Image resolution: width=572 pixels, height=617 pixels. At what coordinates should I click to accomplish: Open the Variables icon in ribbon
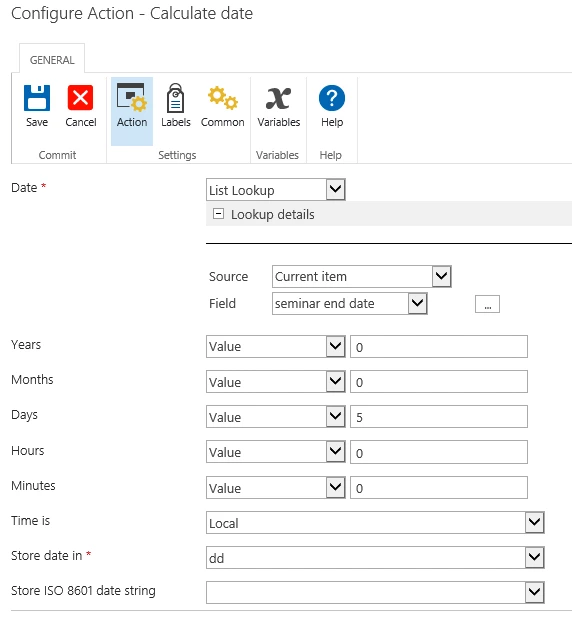click(x=279, y=98)
